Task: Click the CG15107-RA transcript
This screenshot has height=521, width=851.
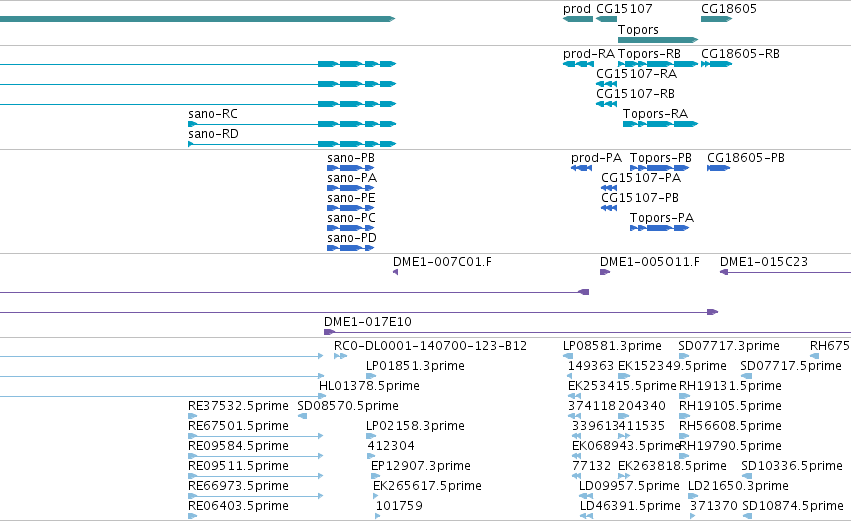Action: [606, 84]
